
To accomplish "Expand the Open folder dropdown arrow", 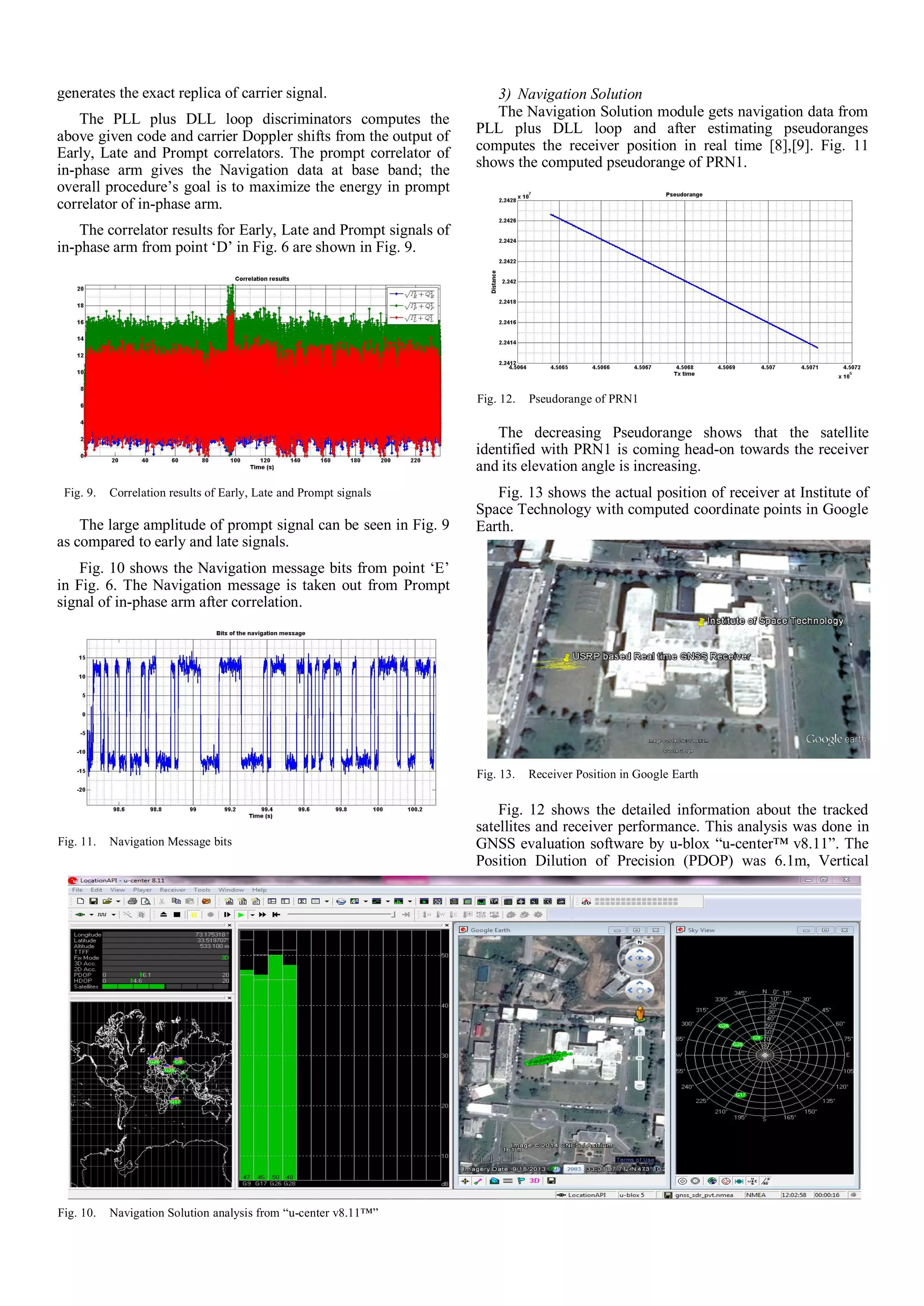I will [118, 902].
